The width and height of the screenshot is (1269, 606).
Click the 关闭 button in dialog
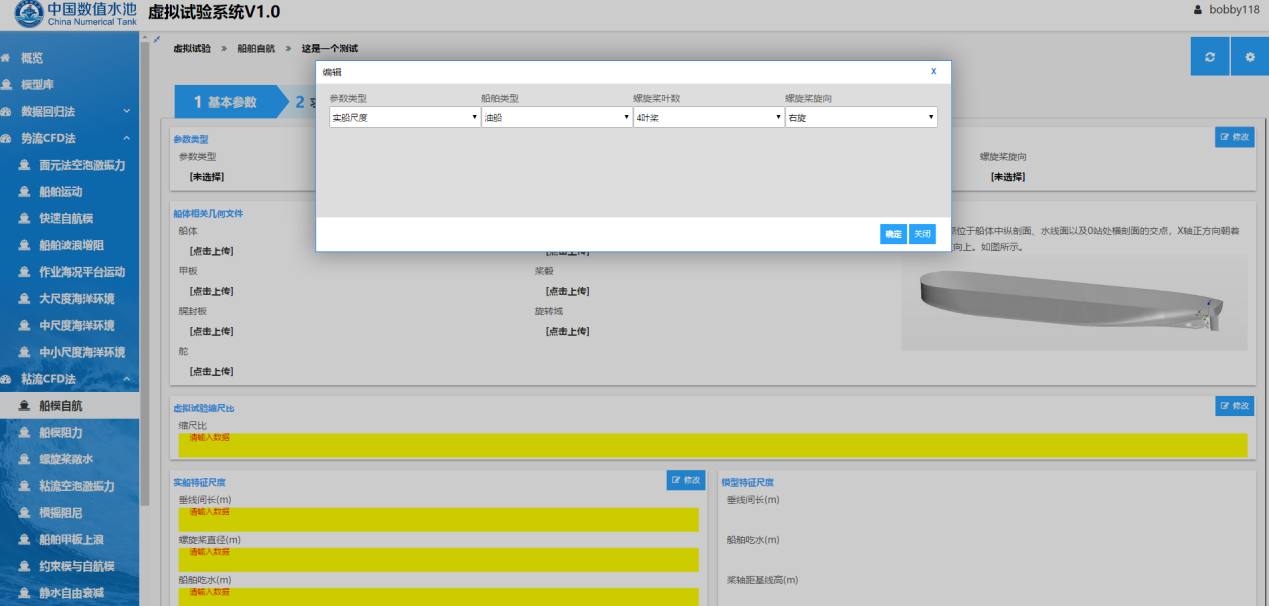(x=922, y=234)
